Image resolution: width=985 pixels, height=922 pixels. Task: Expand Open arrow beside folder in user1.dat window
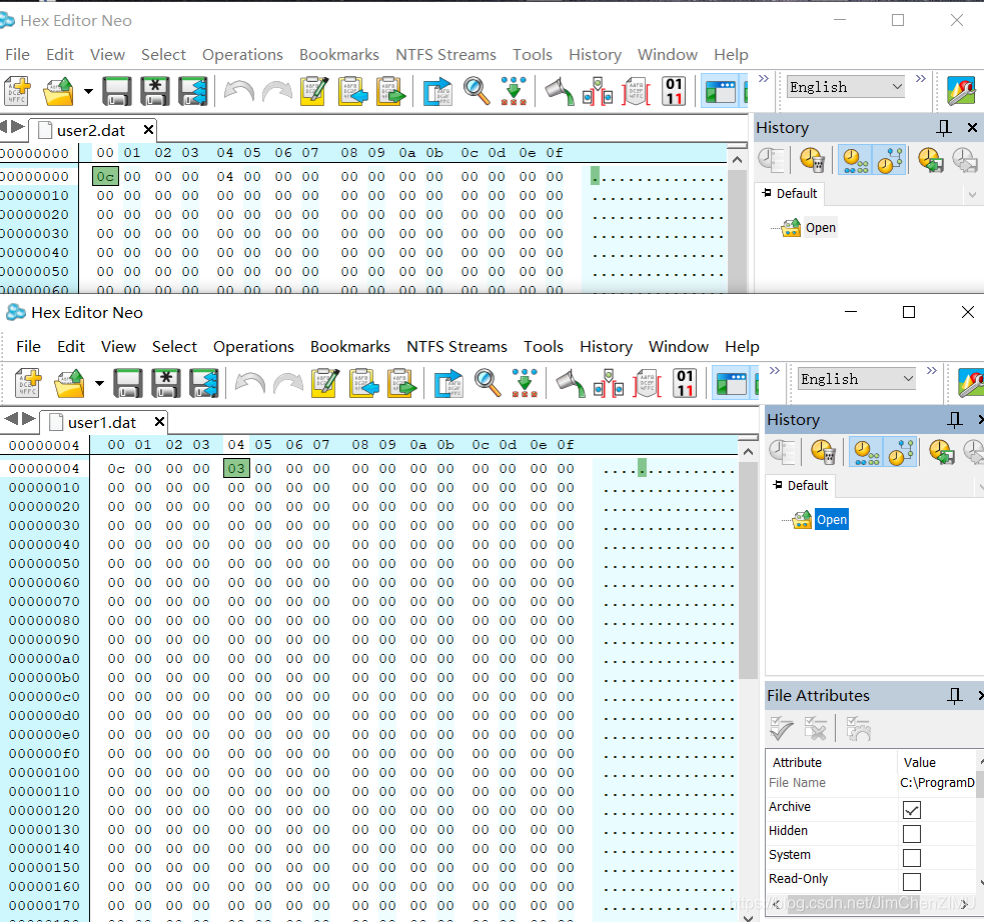[99, 382]
